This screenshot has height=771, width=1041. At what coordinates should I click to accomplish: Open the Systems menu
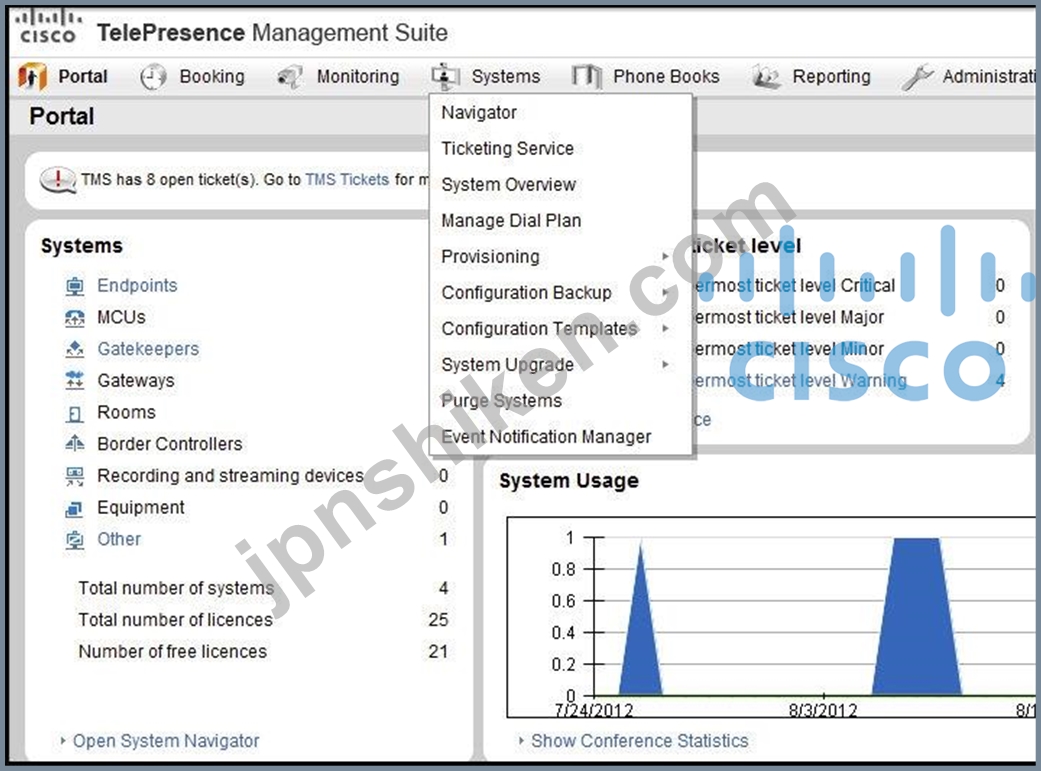tap(506, 77)
